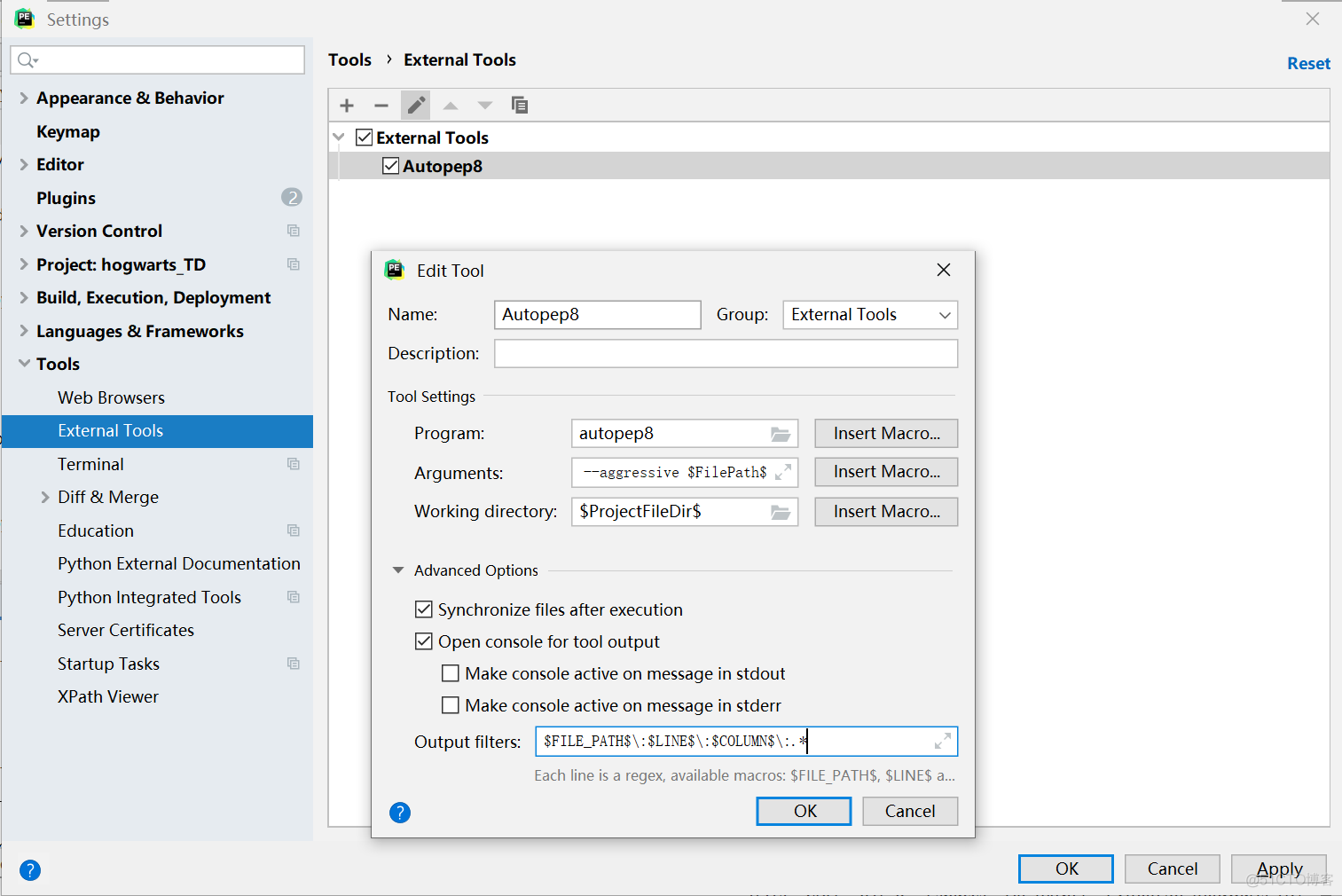Expand the Editor settings category

point(24,165)
